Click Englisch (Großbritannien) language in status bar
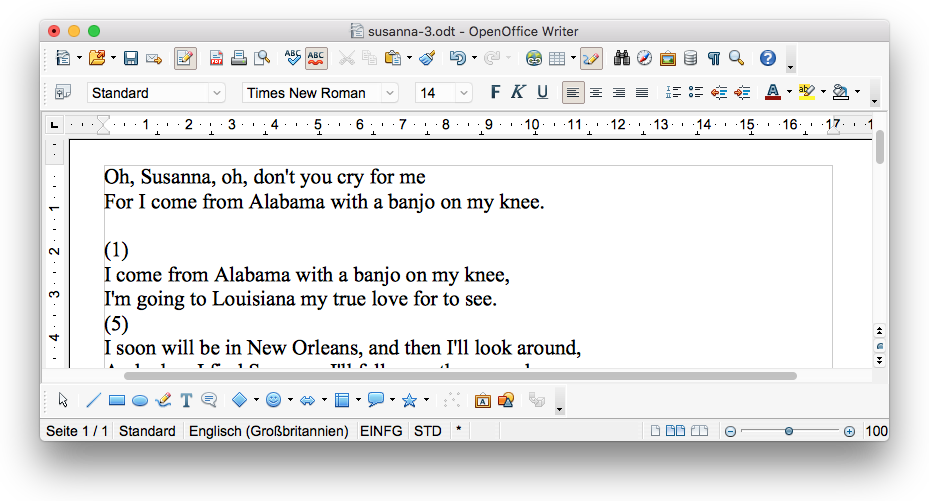This screenshot has height=501, width=929. tap(268, 431)
